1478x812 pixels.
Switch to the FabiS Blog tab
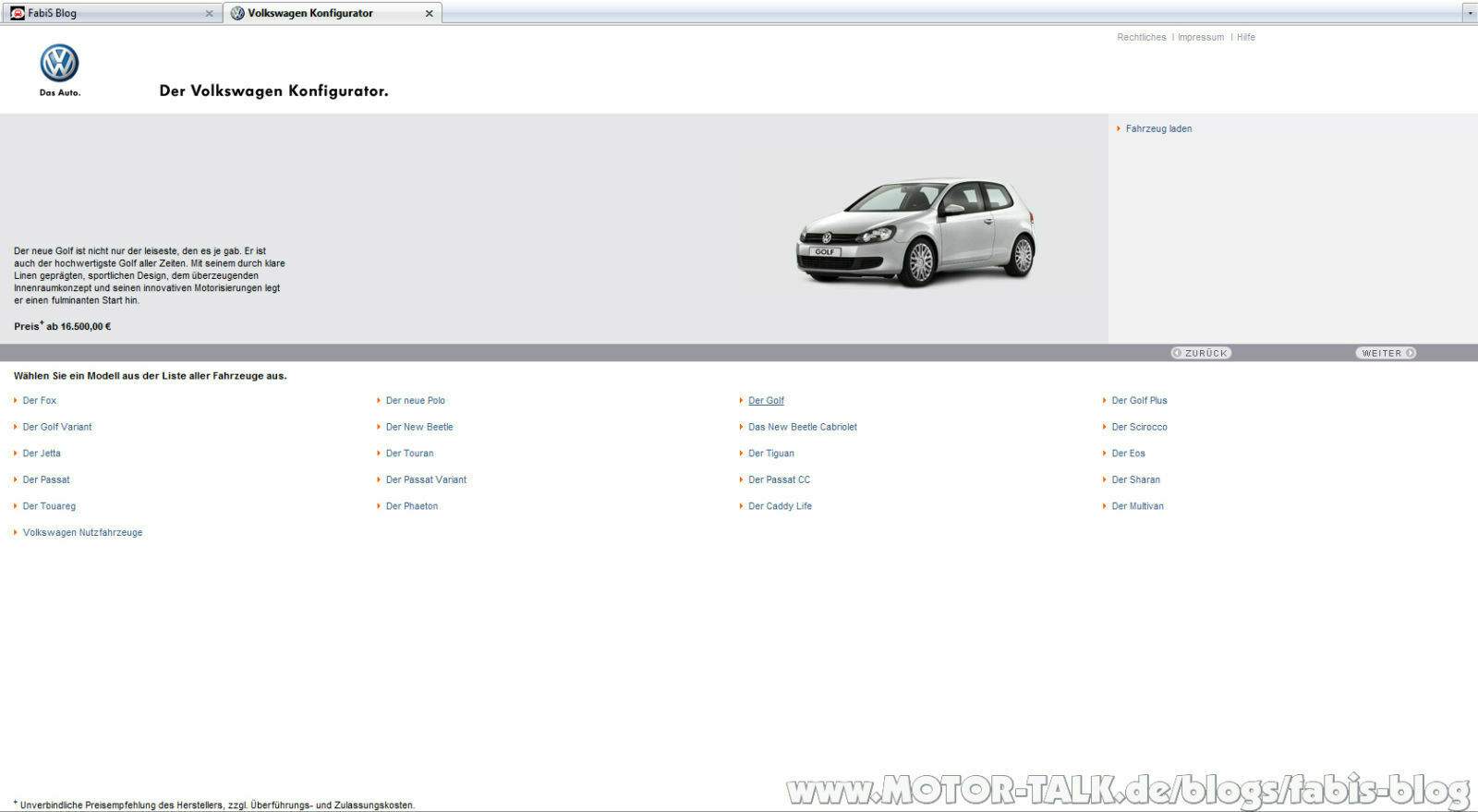tap(111, 13)
